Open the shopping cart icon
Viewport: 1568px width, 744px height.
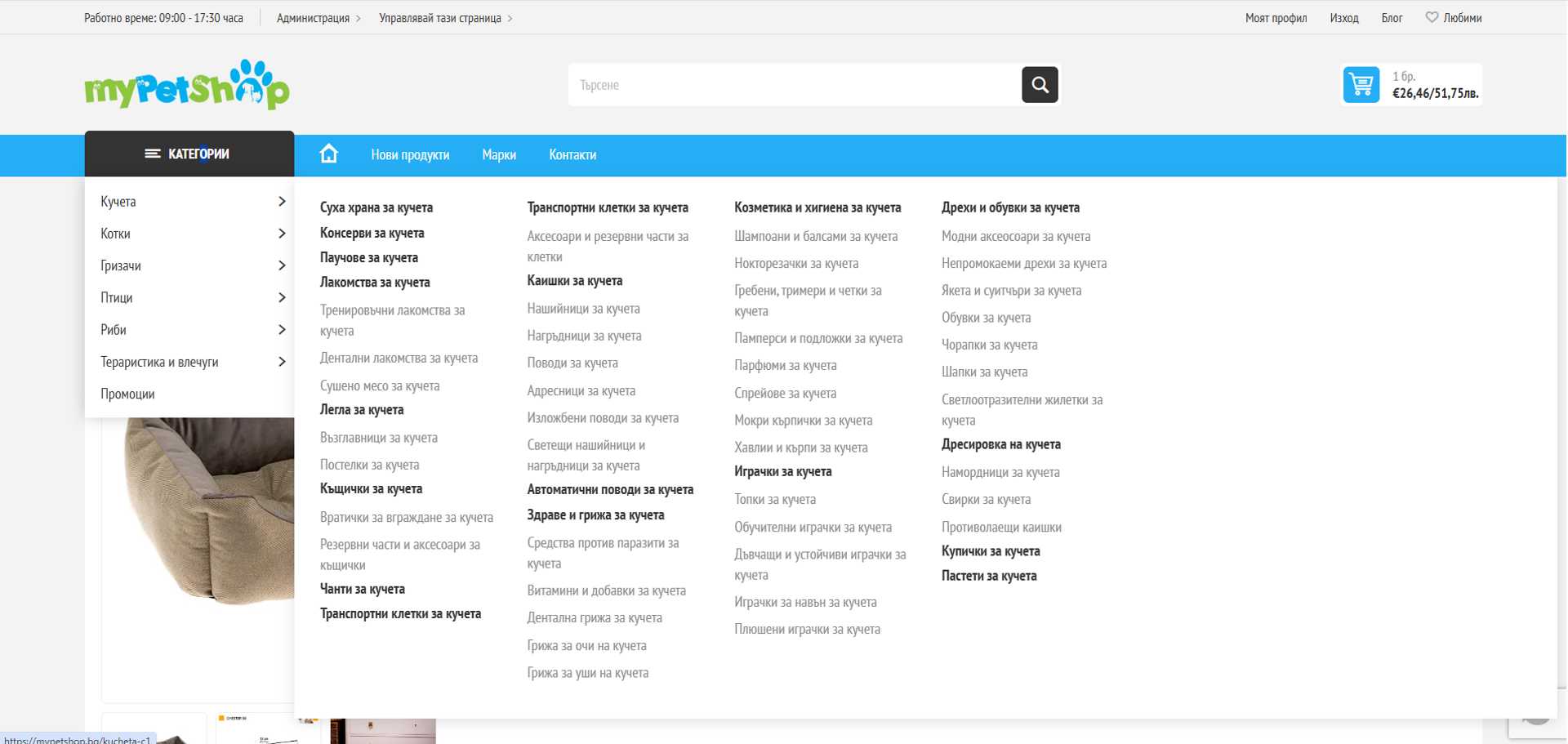pos(1361,85)
